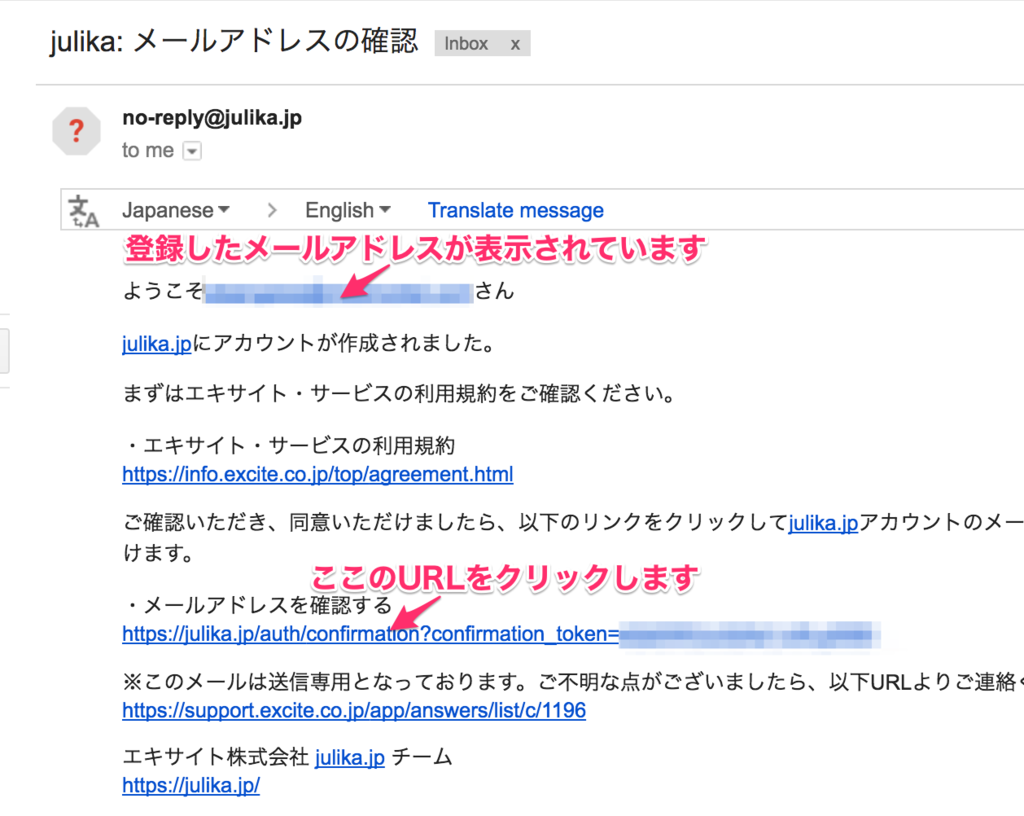Click the sentence まずはエキサイト・サービスの利用規約をご確認ください。
This screenshot has width=1024, height=816.
(399, 394)
